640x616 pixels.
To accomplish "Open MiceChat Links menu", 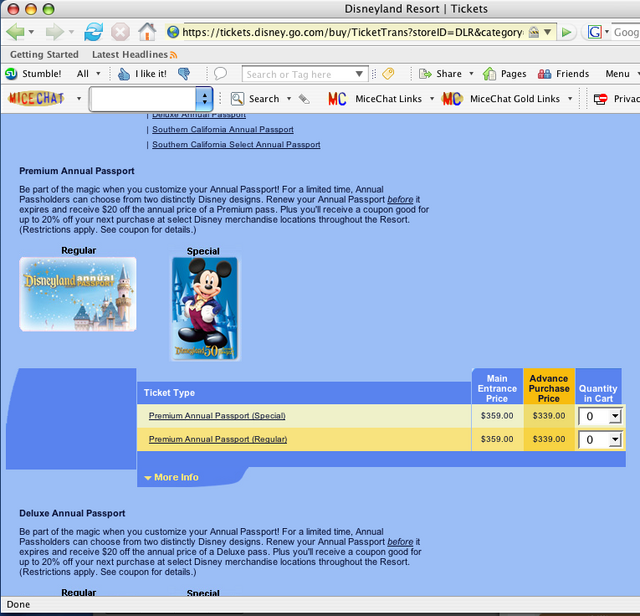I will pyautogui.click(x=388, y=99).
